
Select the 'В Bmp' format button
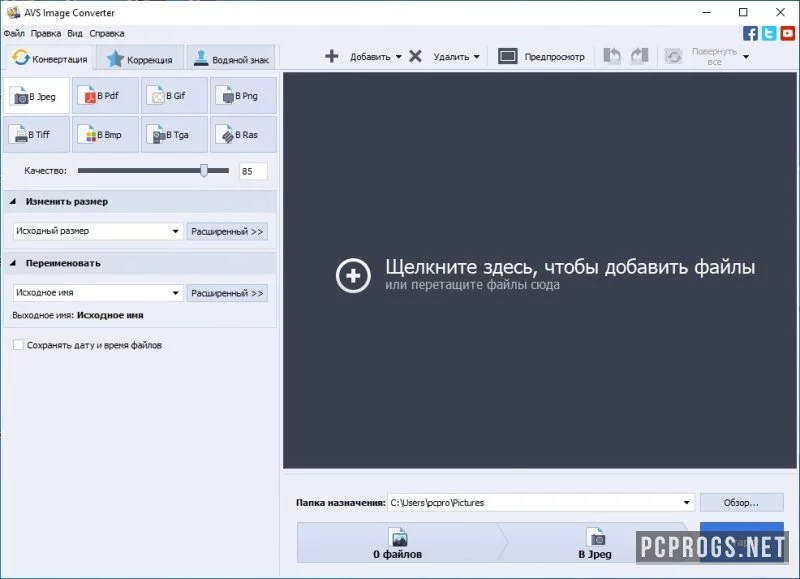tap(105, 135)
